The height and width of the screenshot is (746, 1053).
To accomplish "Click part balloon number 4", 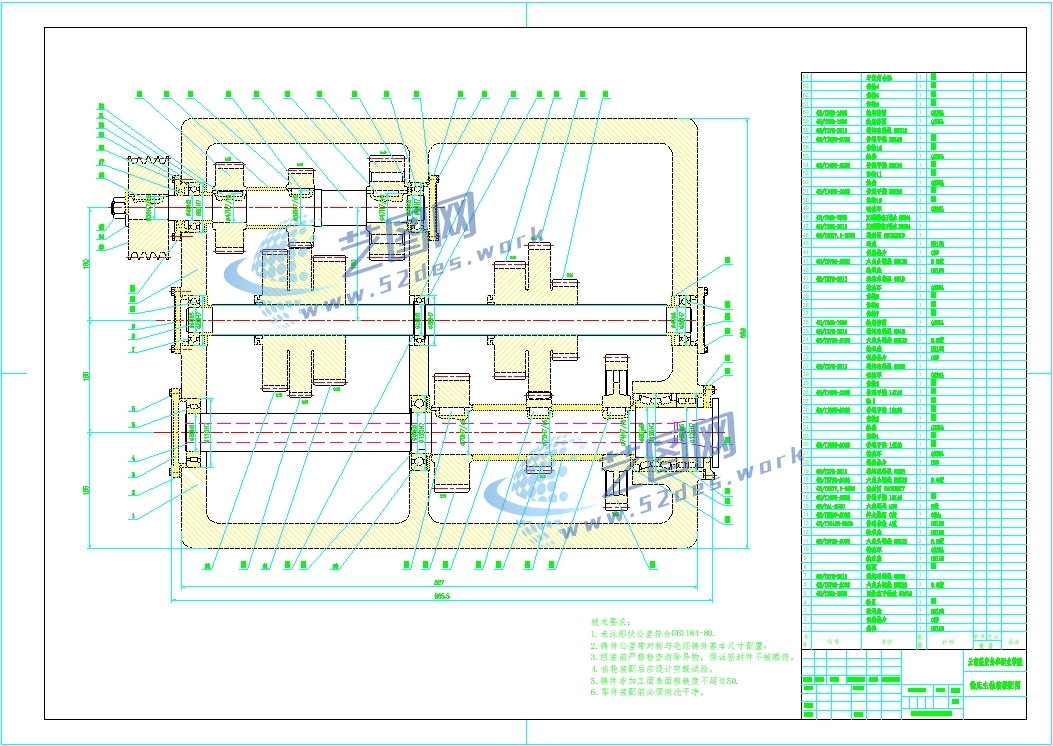I will coord(133,459).
